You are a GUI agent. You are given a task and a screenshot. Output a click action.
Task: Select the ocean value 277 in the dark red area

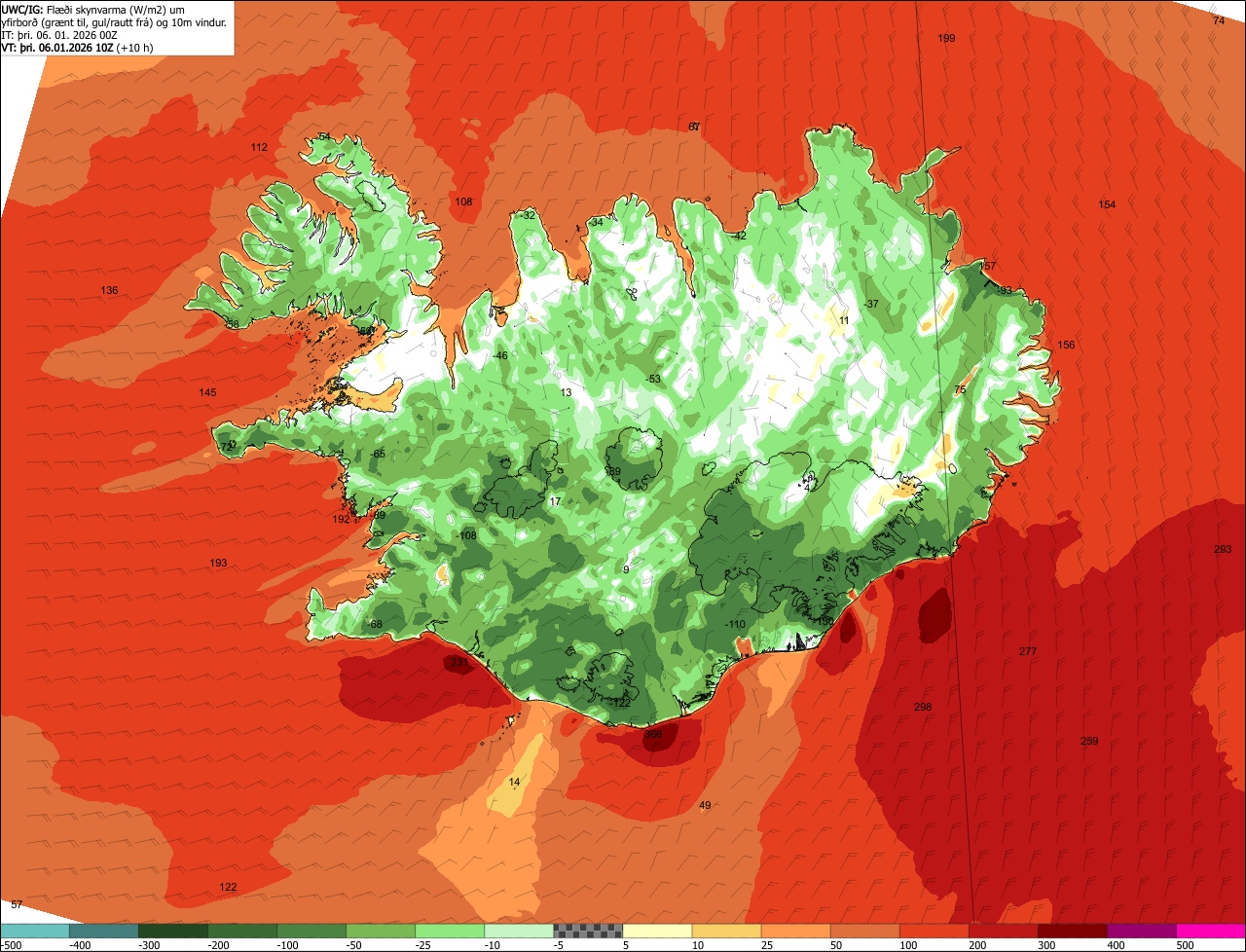pyautogui.click(x=1028, y=651)
